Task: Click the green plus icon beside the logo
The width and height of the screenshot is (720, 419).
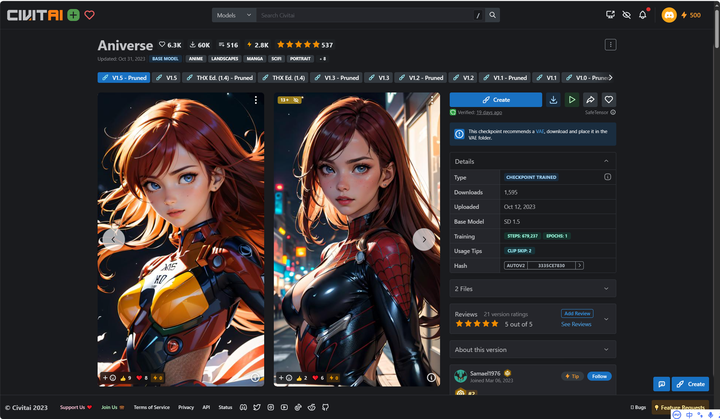Action: point(73,15)
